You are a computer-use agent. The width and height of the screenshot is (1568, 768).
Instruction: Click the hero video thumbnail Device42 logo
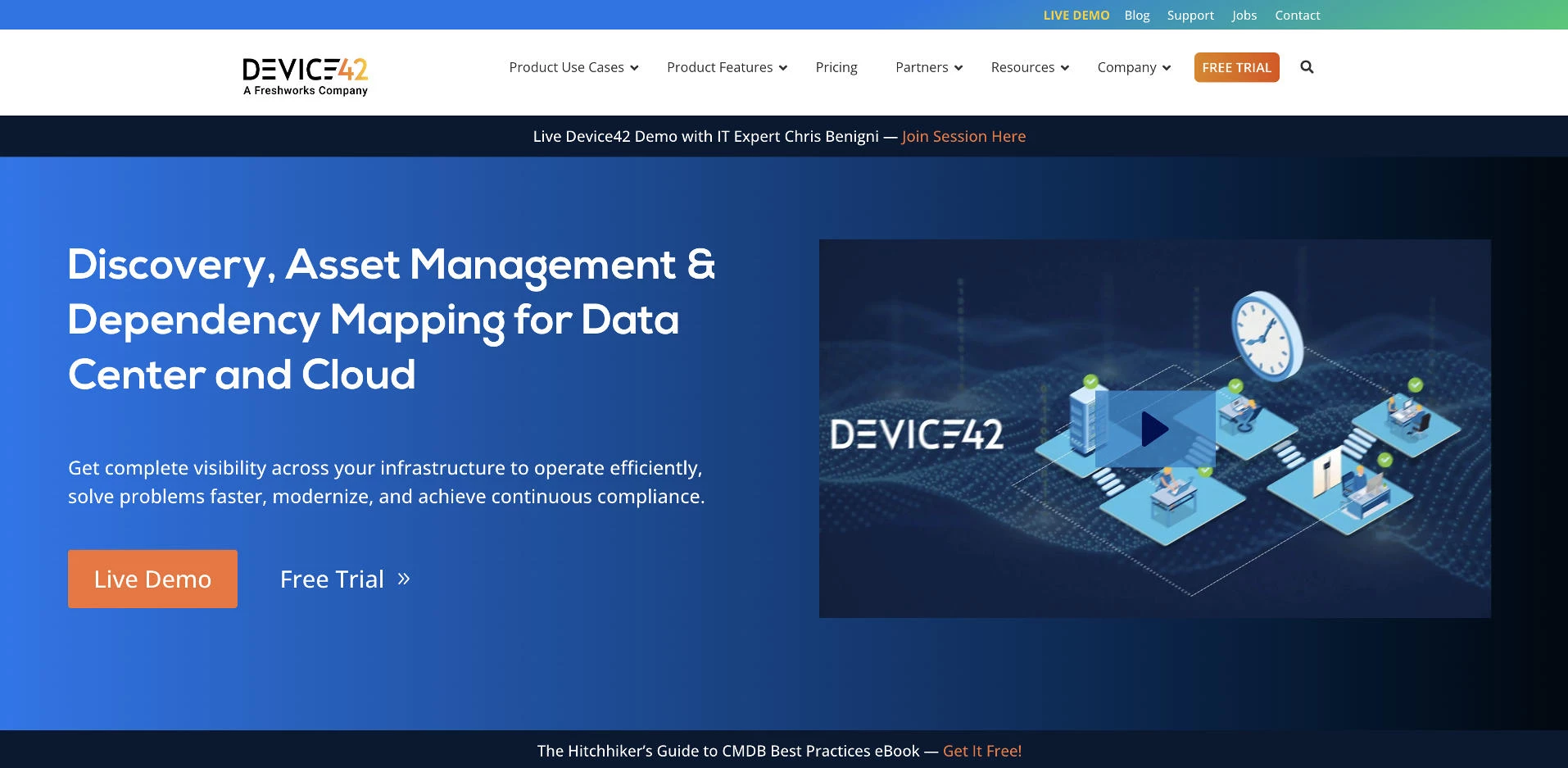click(x=916, y=434)
